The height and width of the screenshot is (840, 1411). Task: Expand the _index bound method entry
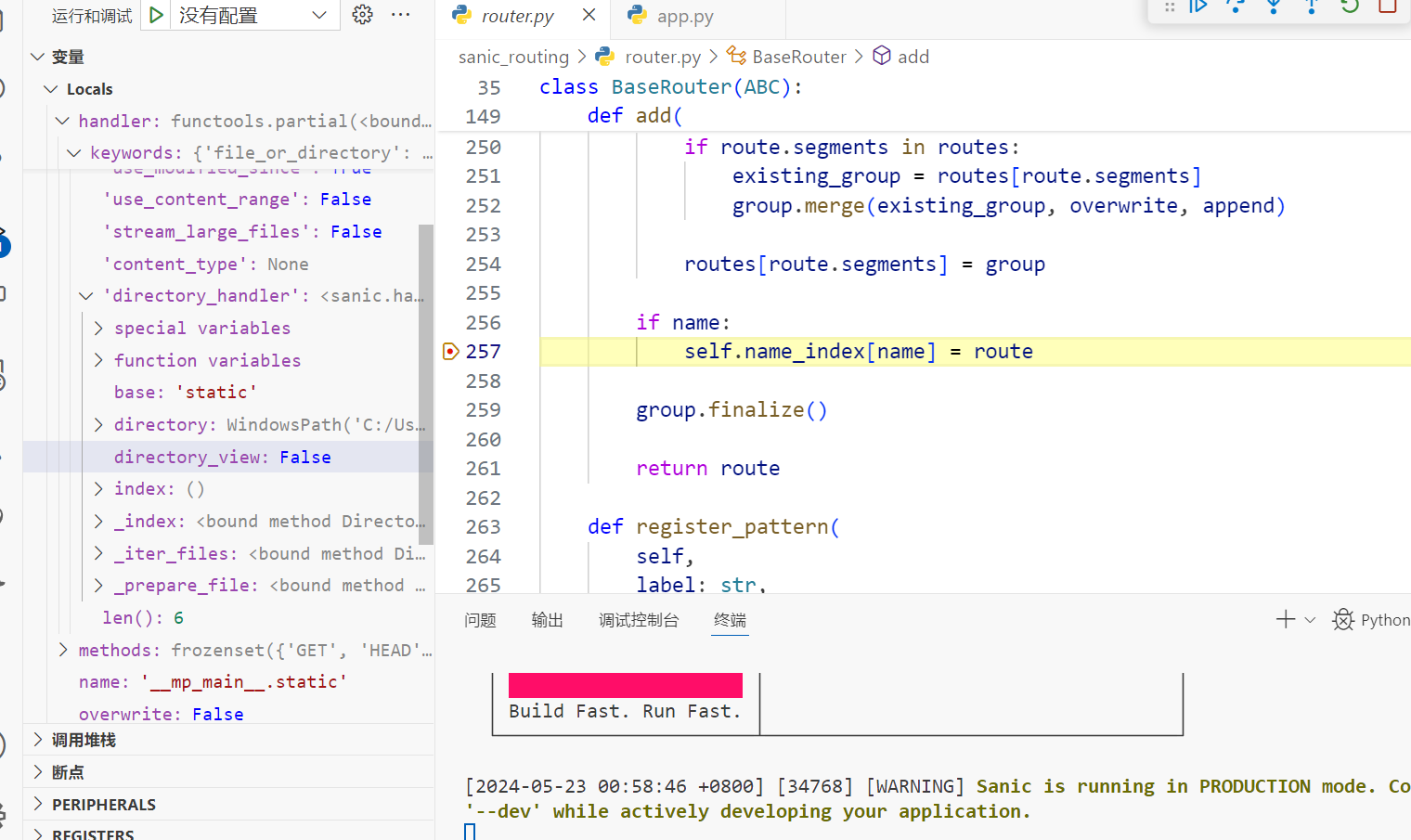point(98,521)
